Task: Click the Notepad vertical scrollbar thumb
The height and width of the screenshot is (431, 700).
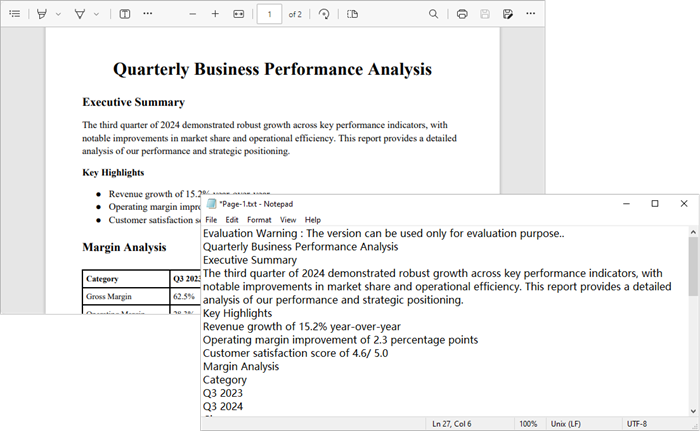Action: coord(693,267)
